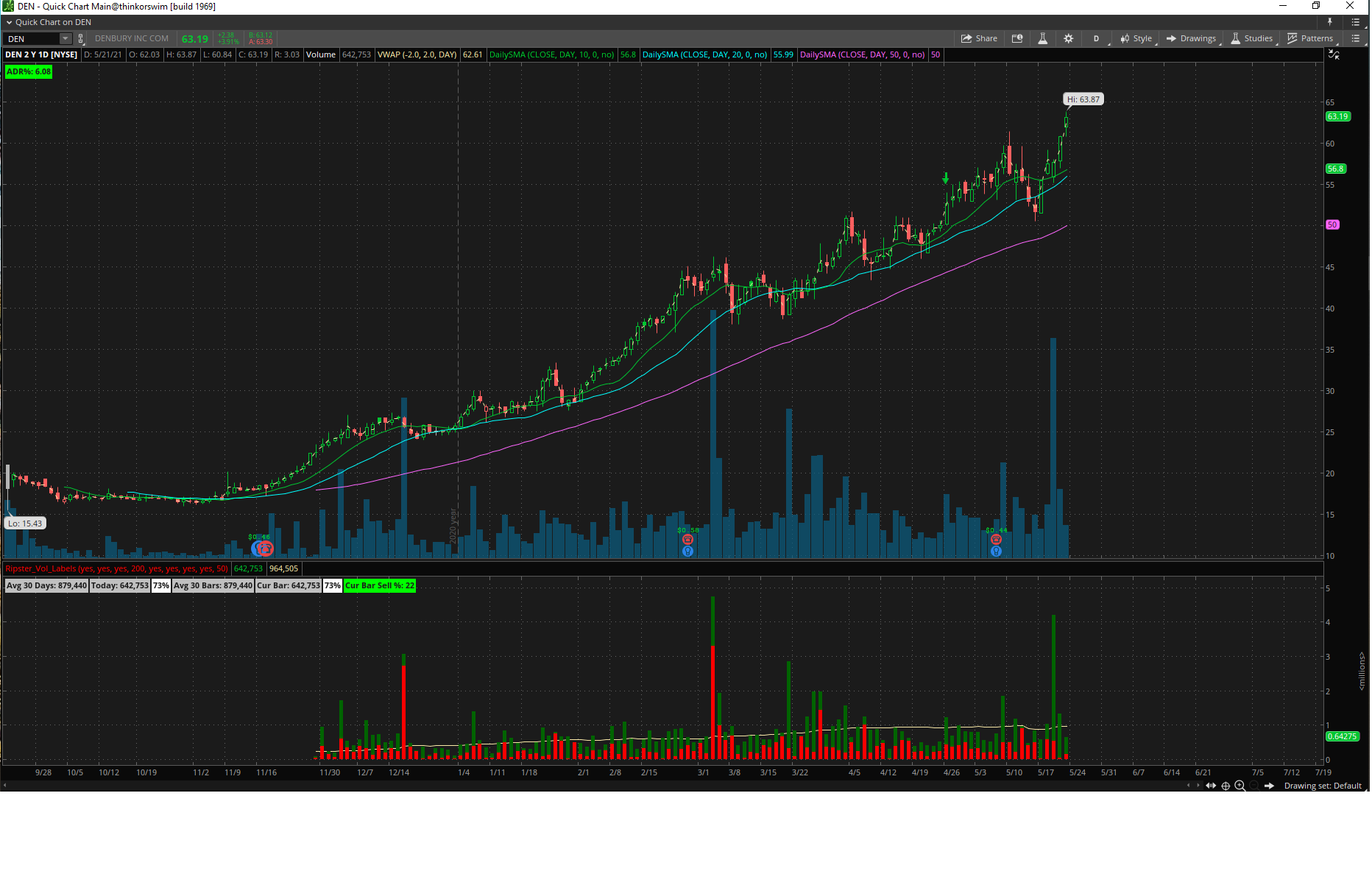Click the crosshair pan icon at bottom

1226,786
